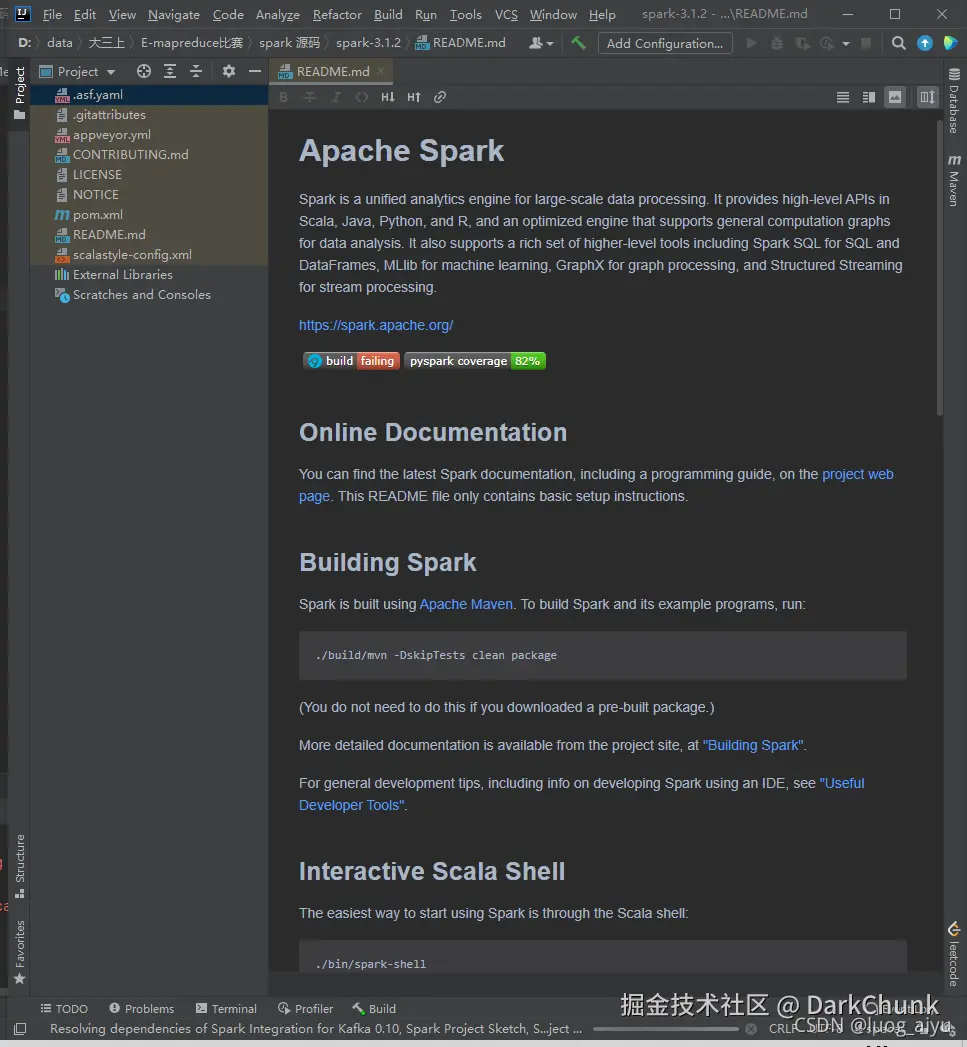This screenshot has height=1047, width=967.
Task: Toggle auto-scroll preview button
Action: [928, 97]
